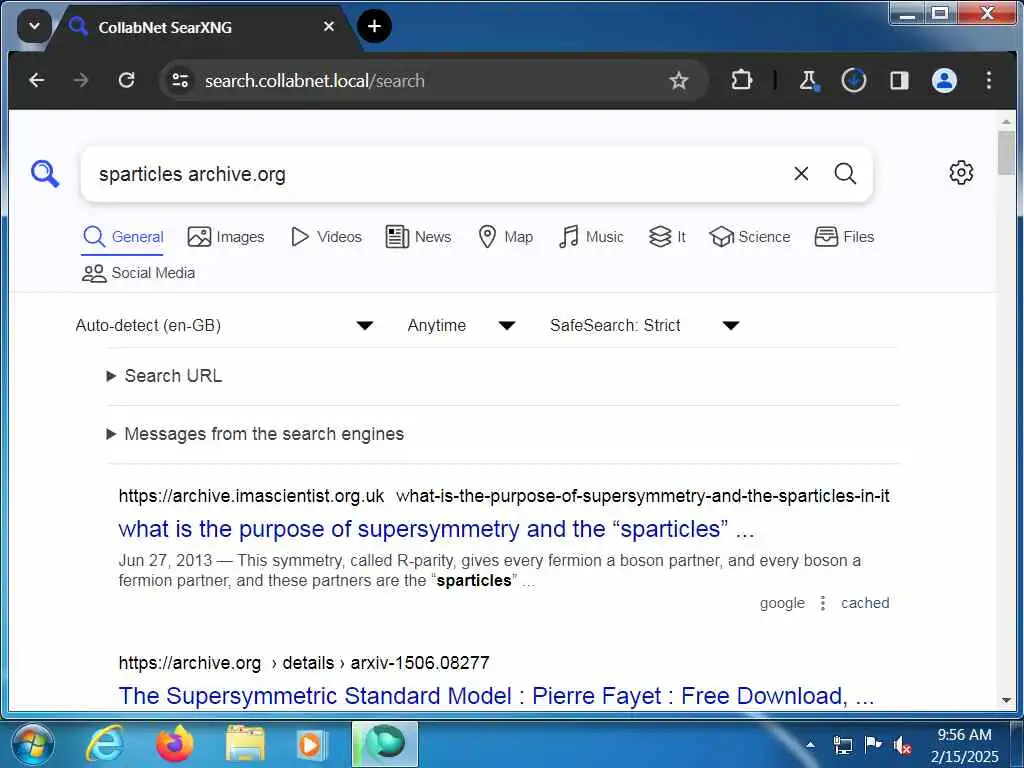Open the network tray icon

pyautogui.click(x=842, y=745)
